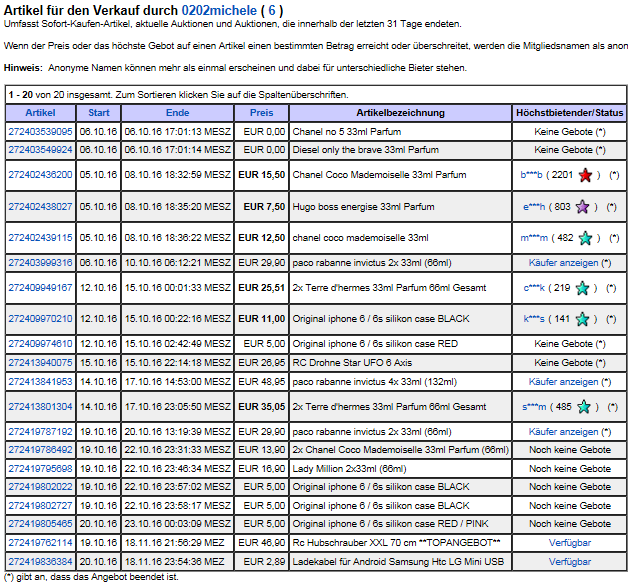Select price EUR 15,50

coord(262,175)
